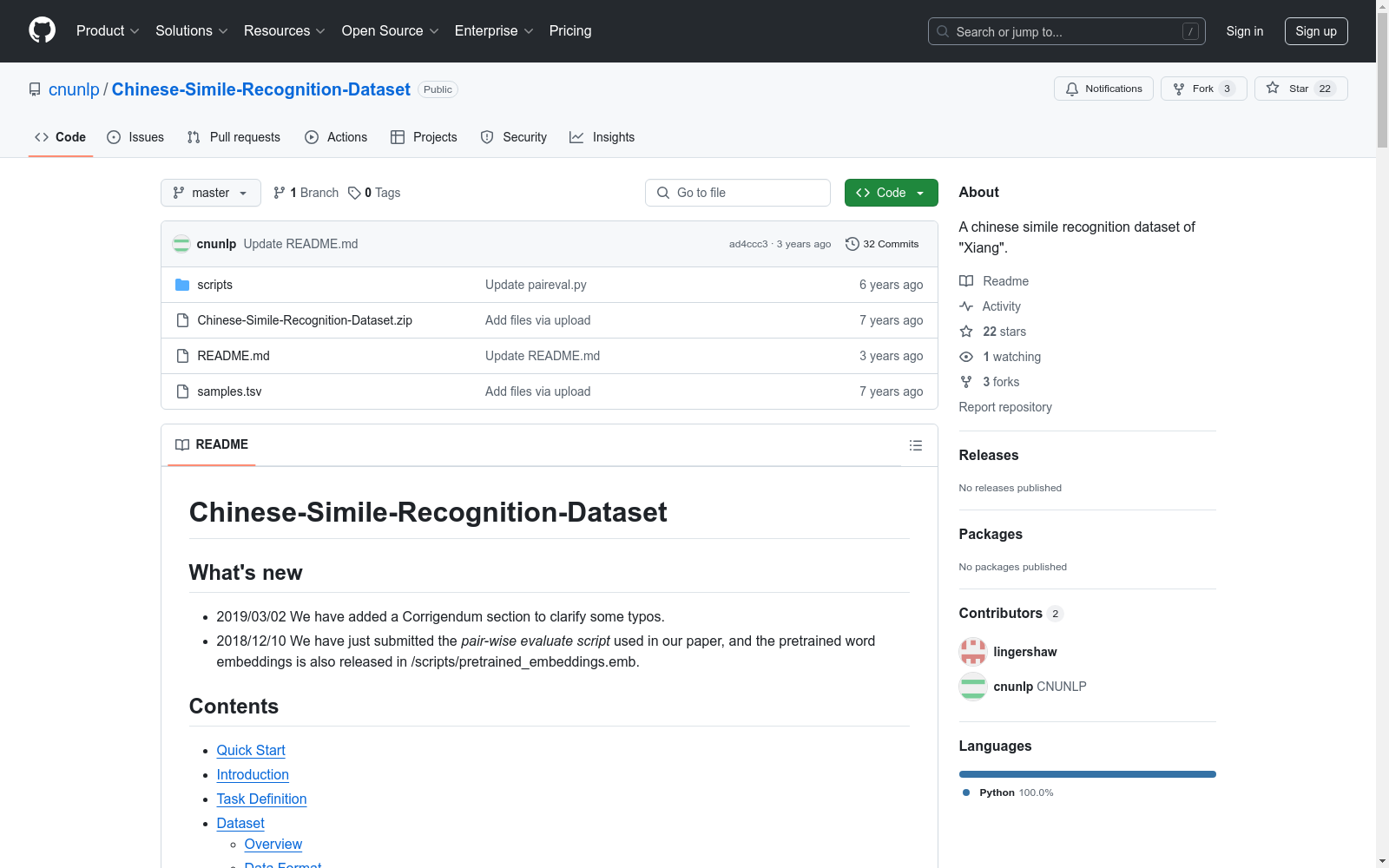Open the Releases heading link
Image resolution: width=1389 pixels, height=868 pixels.
coord(989,455)
